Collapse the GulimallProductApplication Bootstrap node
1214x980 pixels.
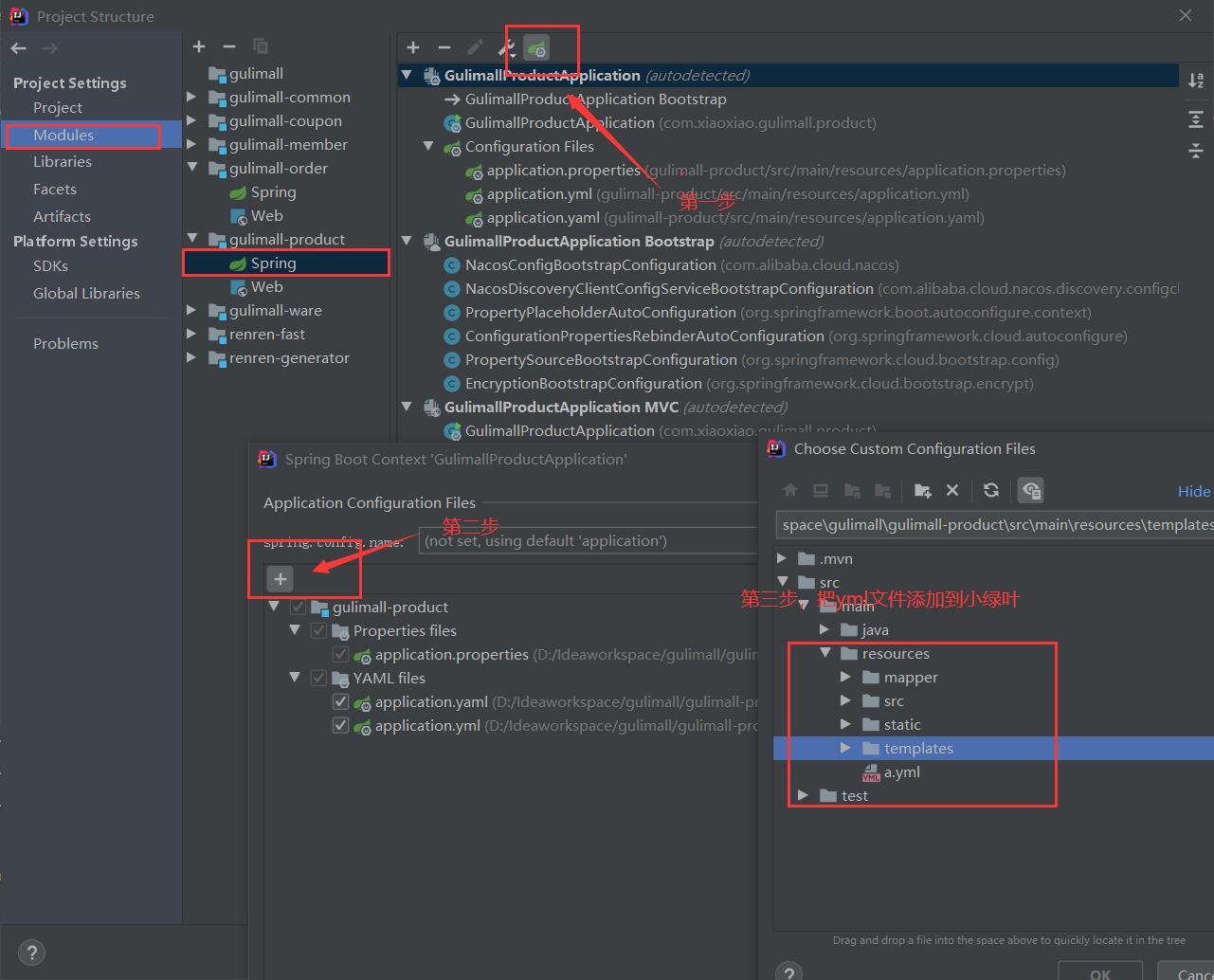pos(407,241)
